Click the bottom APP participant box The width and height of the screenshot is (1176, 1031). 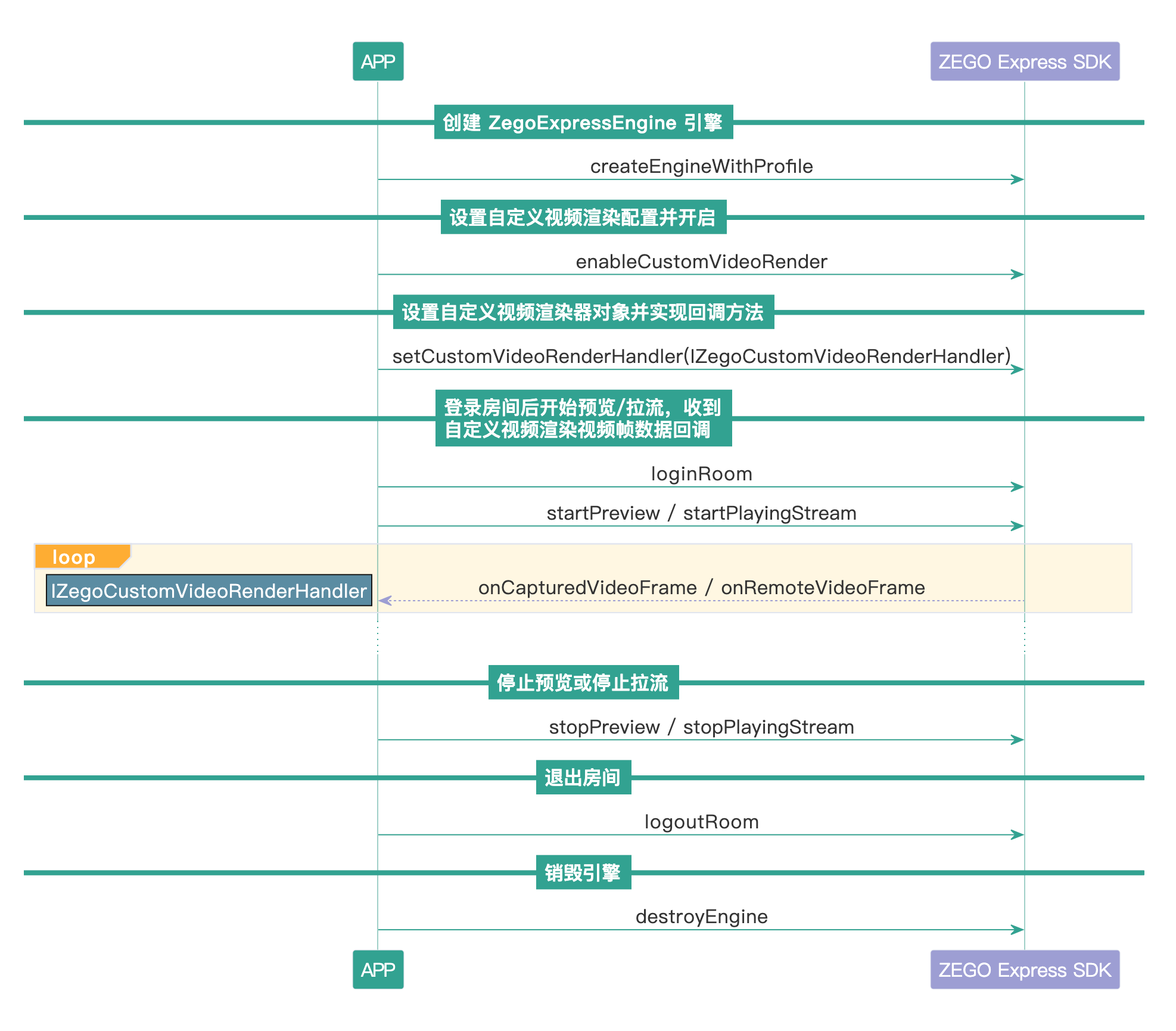[378, 969]
